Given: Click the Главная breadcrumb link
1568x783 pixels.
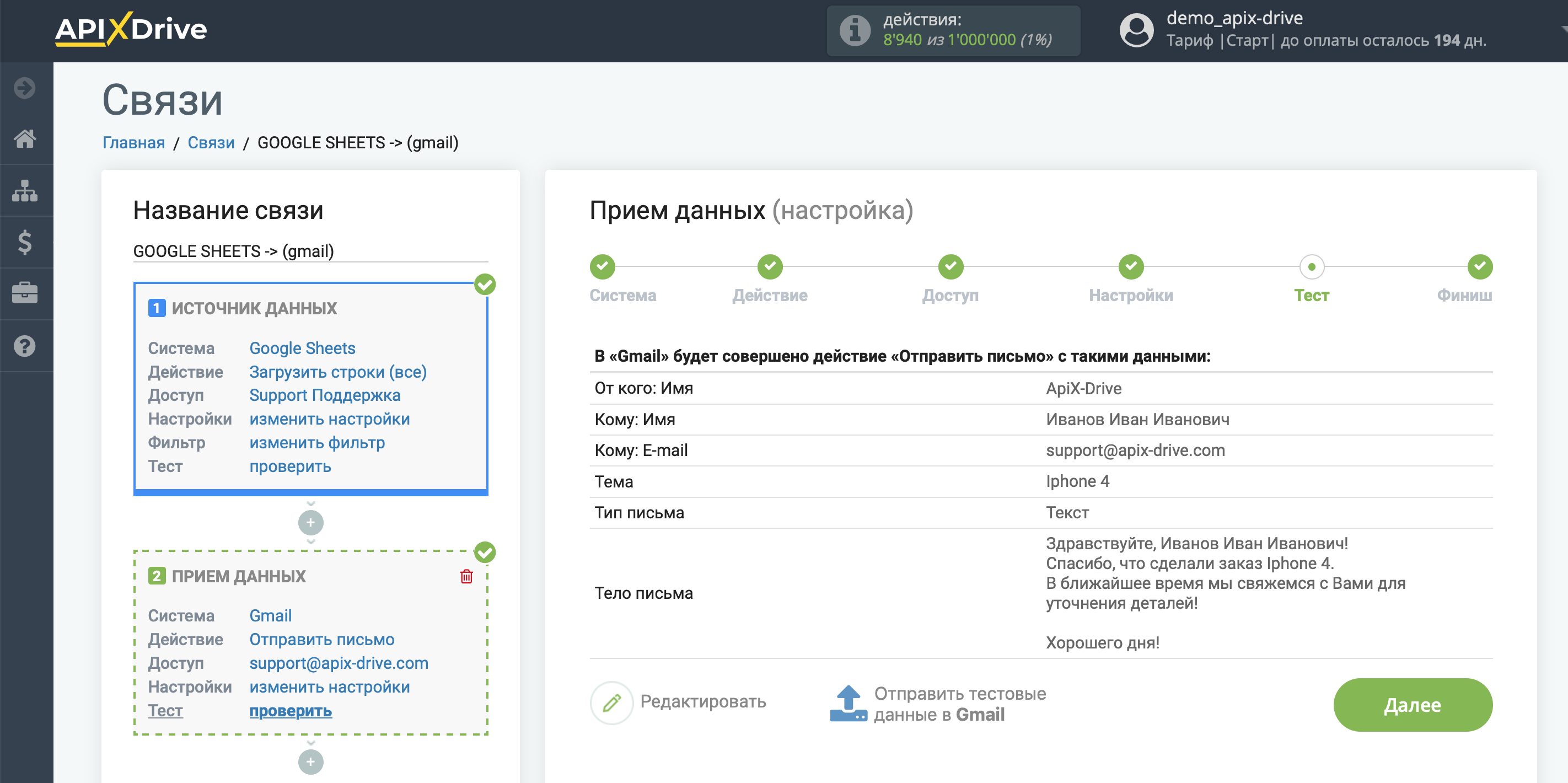Looking at the screenshot, I should pos(133,142).
